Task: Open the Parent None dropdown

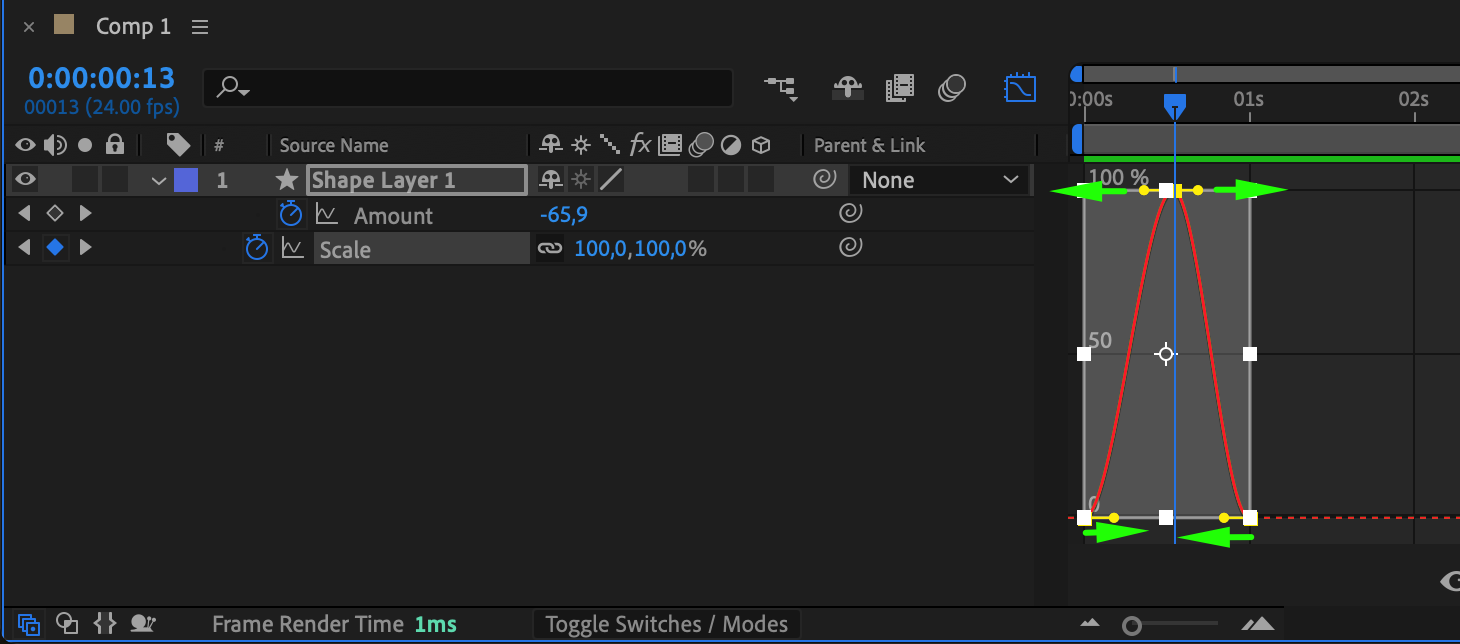Action: 937,180
